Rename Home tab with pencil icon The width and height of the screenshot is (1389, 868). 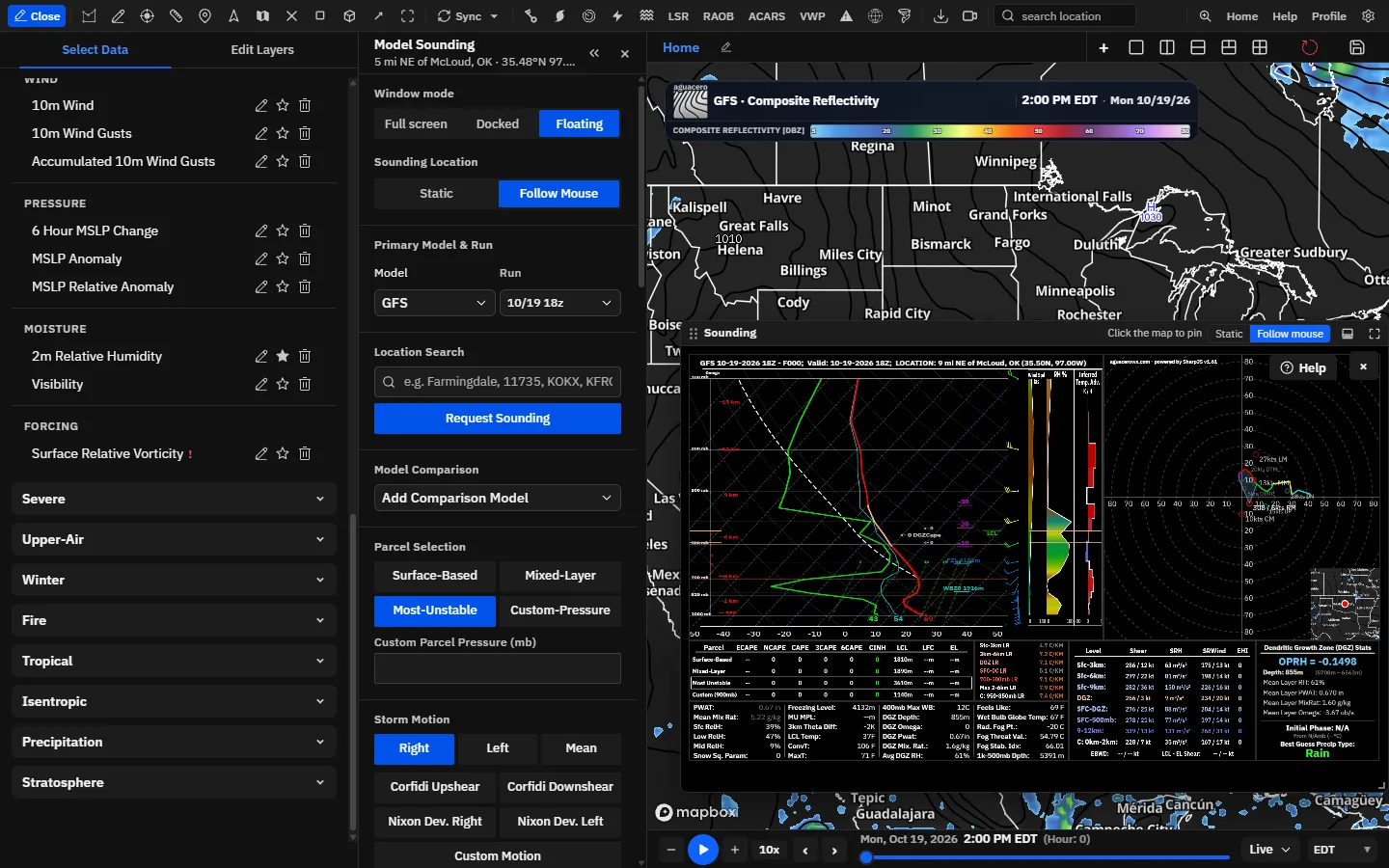click(726, 47)
